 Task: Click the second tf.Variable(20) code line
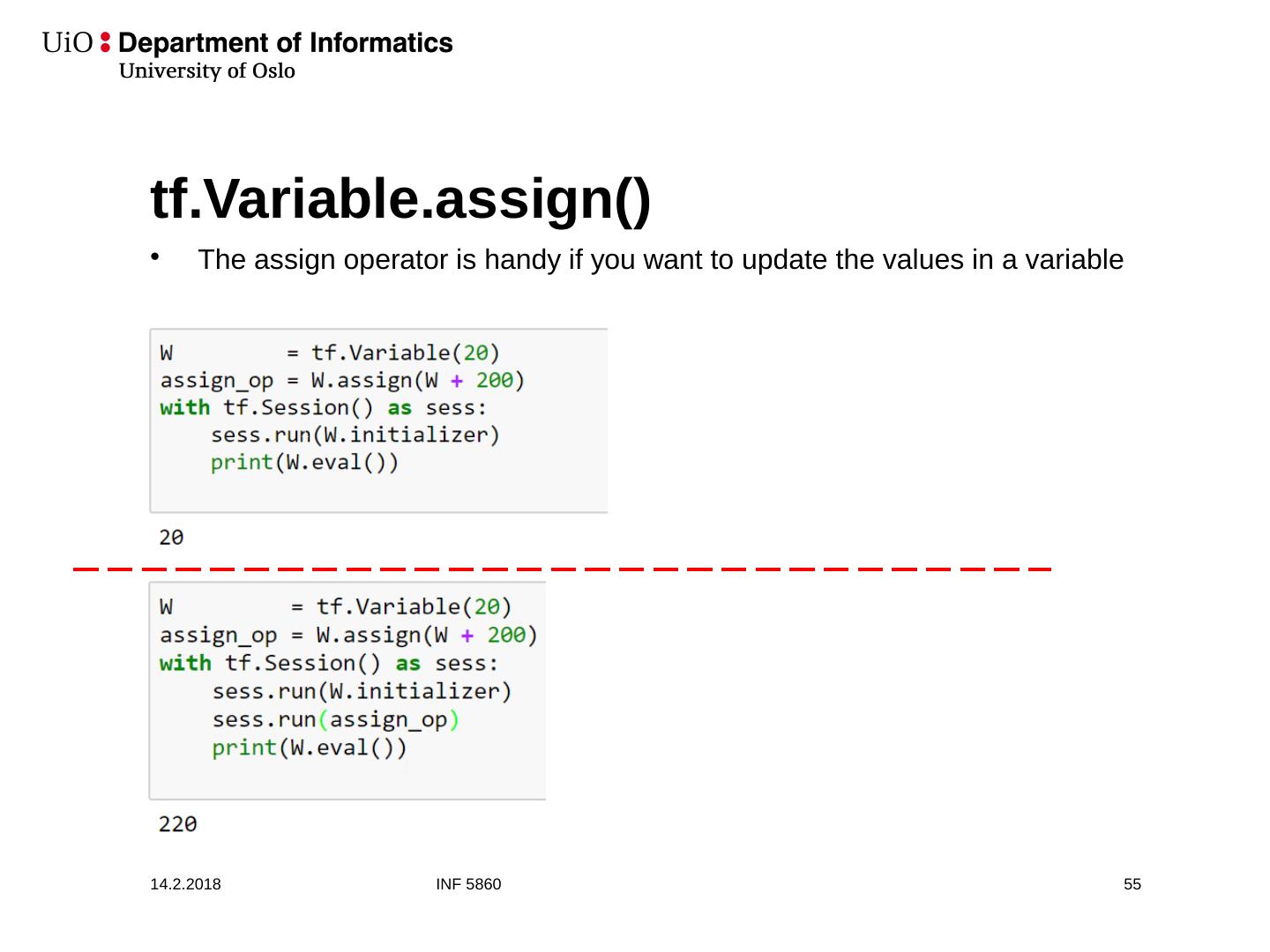pos(335,607)
